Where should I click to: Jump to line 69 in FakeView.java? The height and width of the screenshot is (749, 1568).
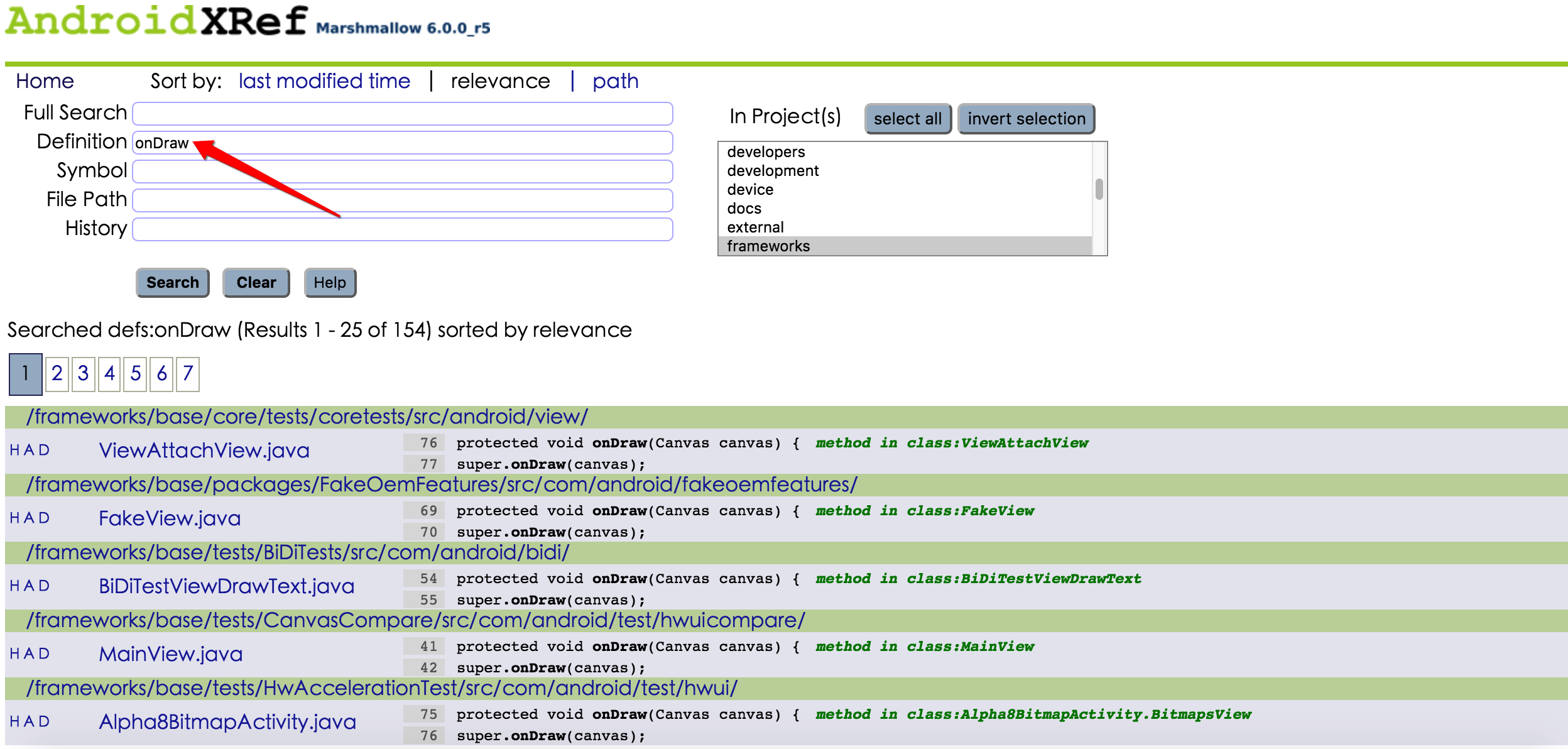pos(425,511)
